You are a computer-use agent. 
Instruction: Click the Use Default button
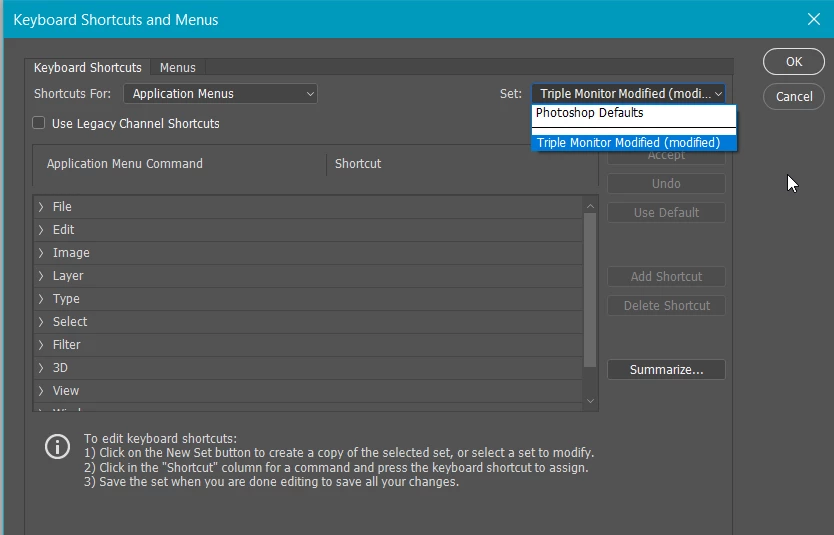[x=666, y=213]
